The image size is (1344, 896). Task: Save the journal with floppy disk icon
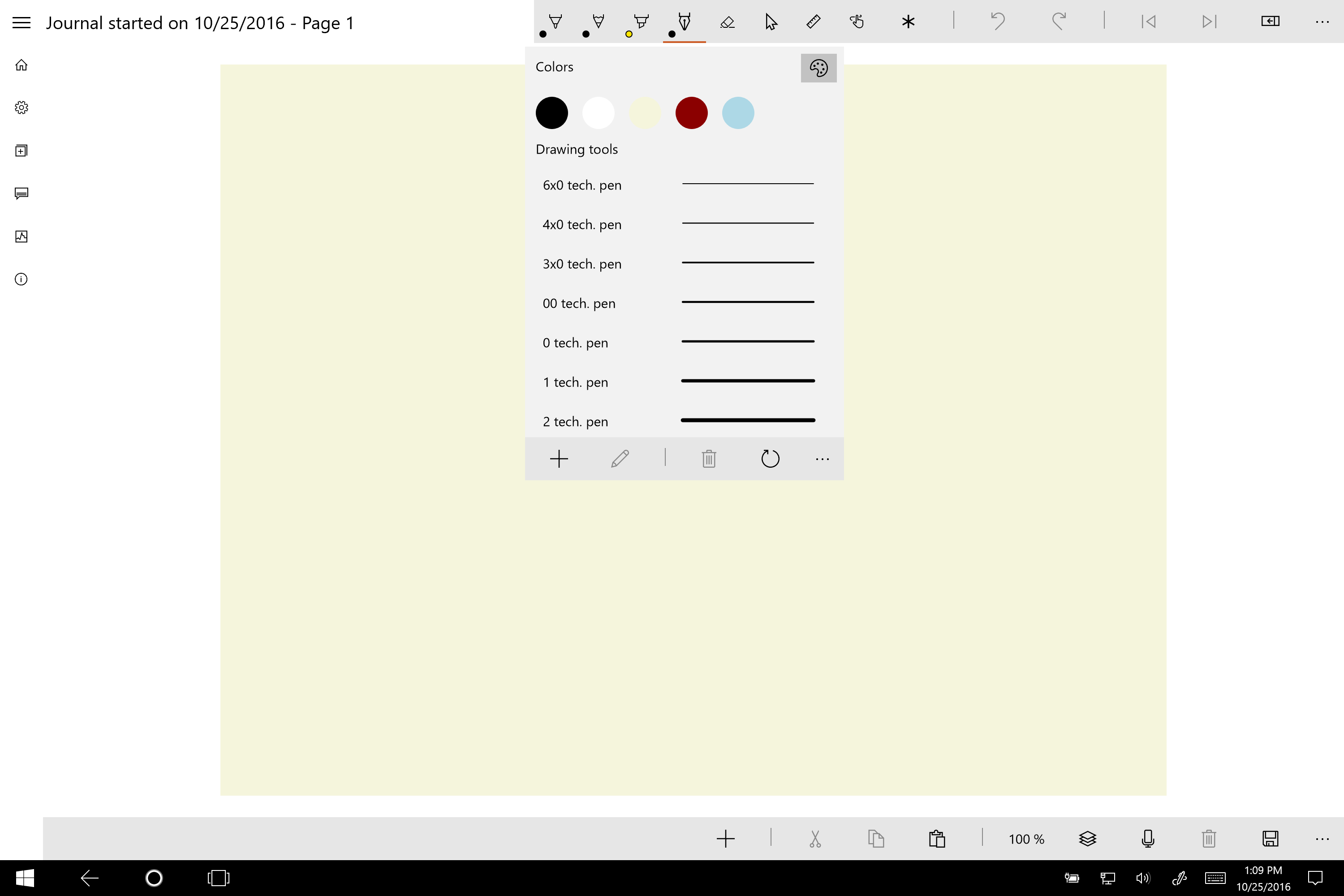(x=1270, y=838)
